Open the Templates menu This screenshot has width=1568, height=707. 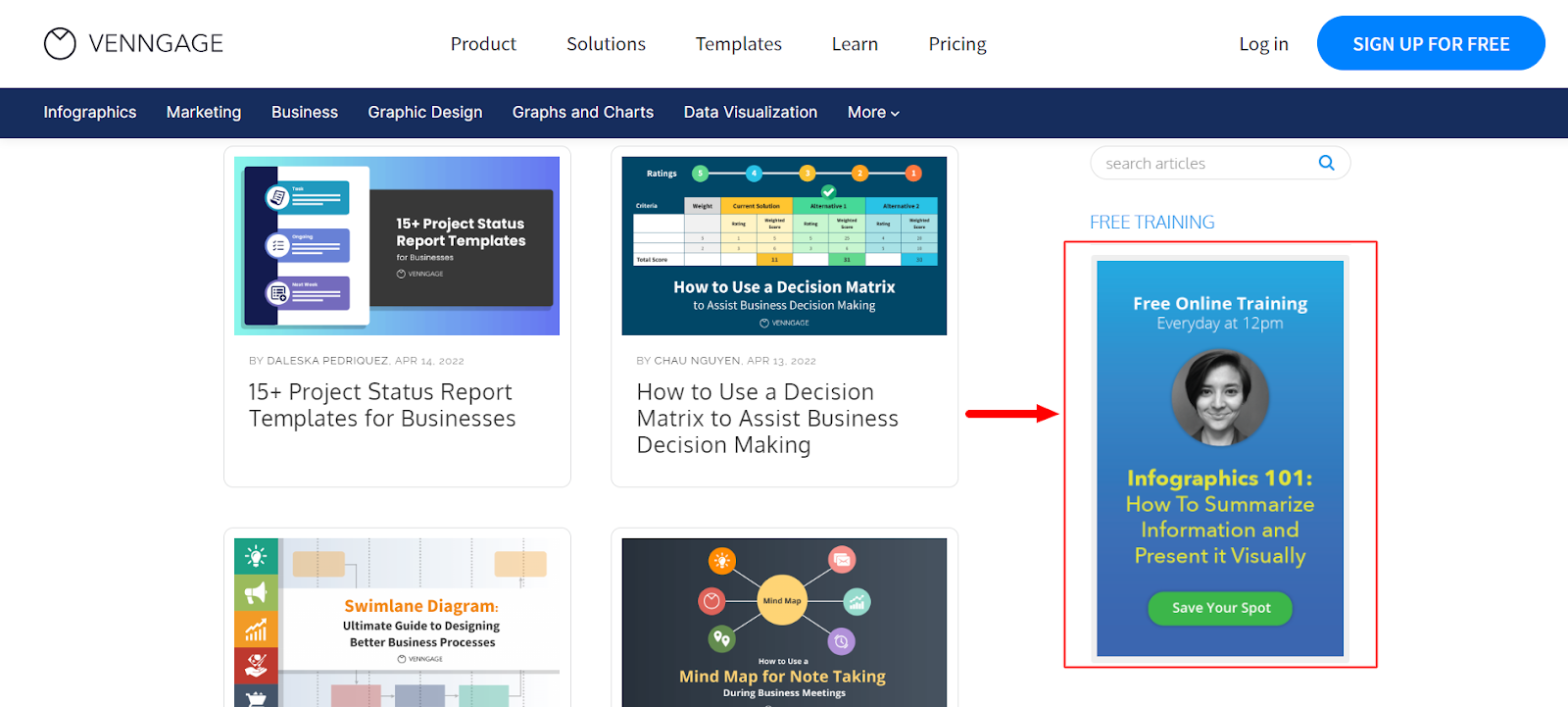pyautogui.click(x=739, y=44)
